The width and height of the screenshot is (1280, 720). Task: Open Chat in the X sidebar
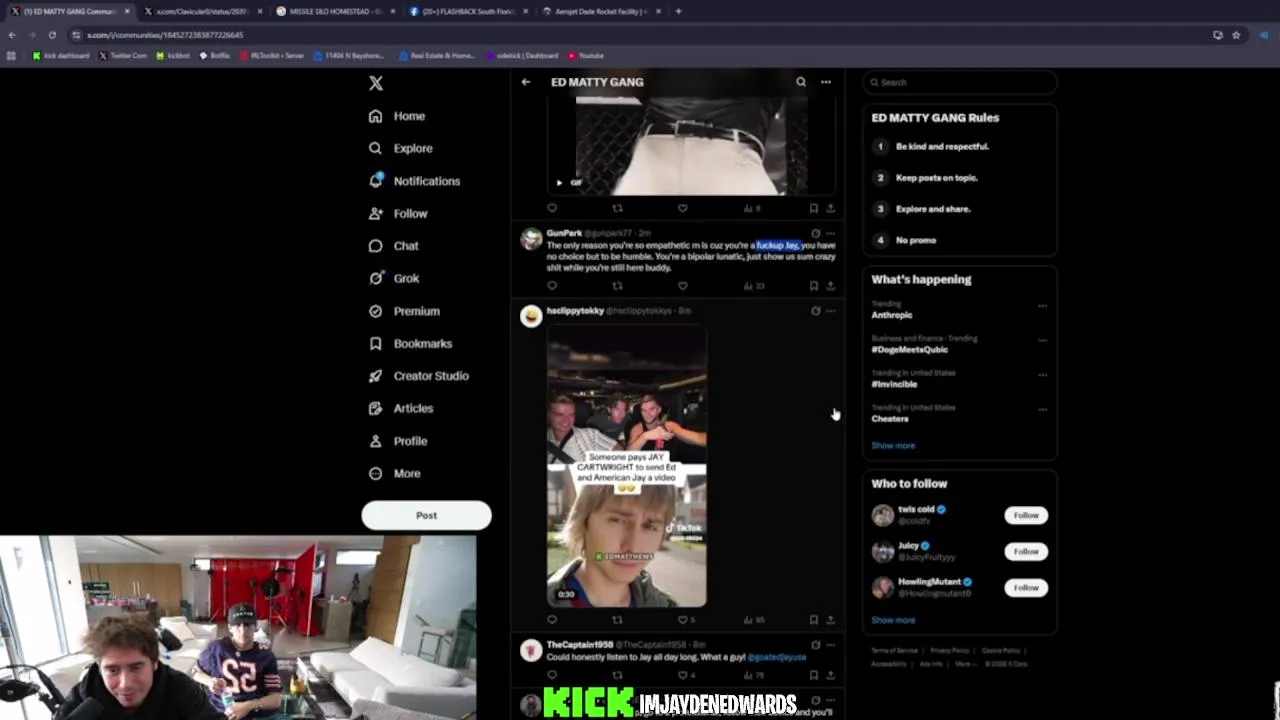click(393, 246)
